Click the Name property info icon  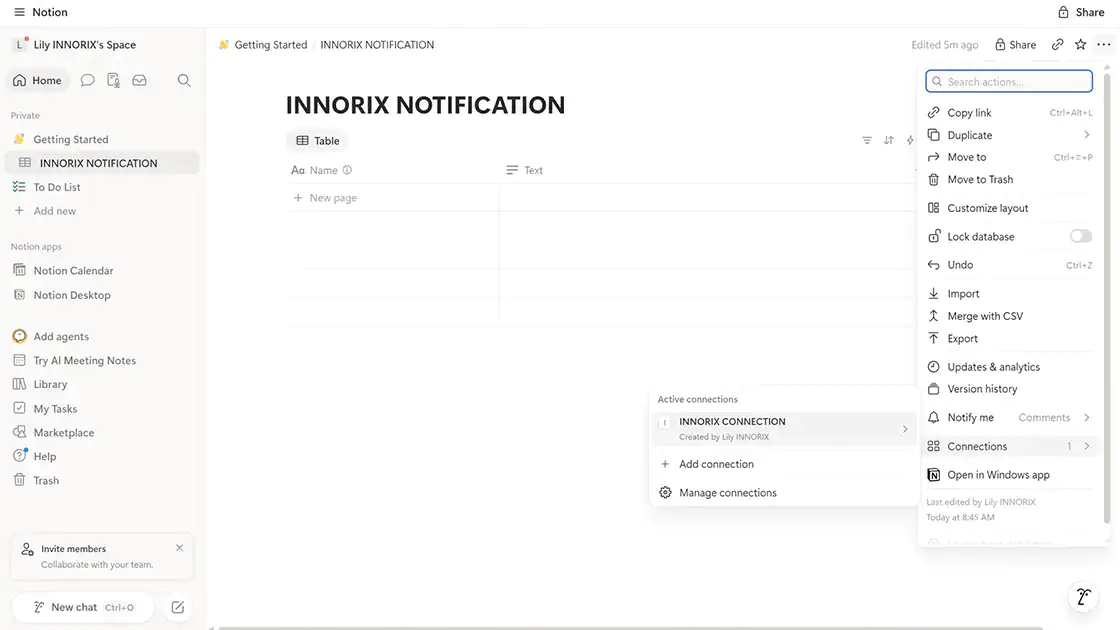tap(347, 170)
